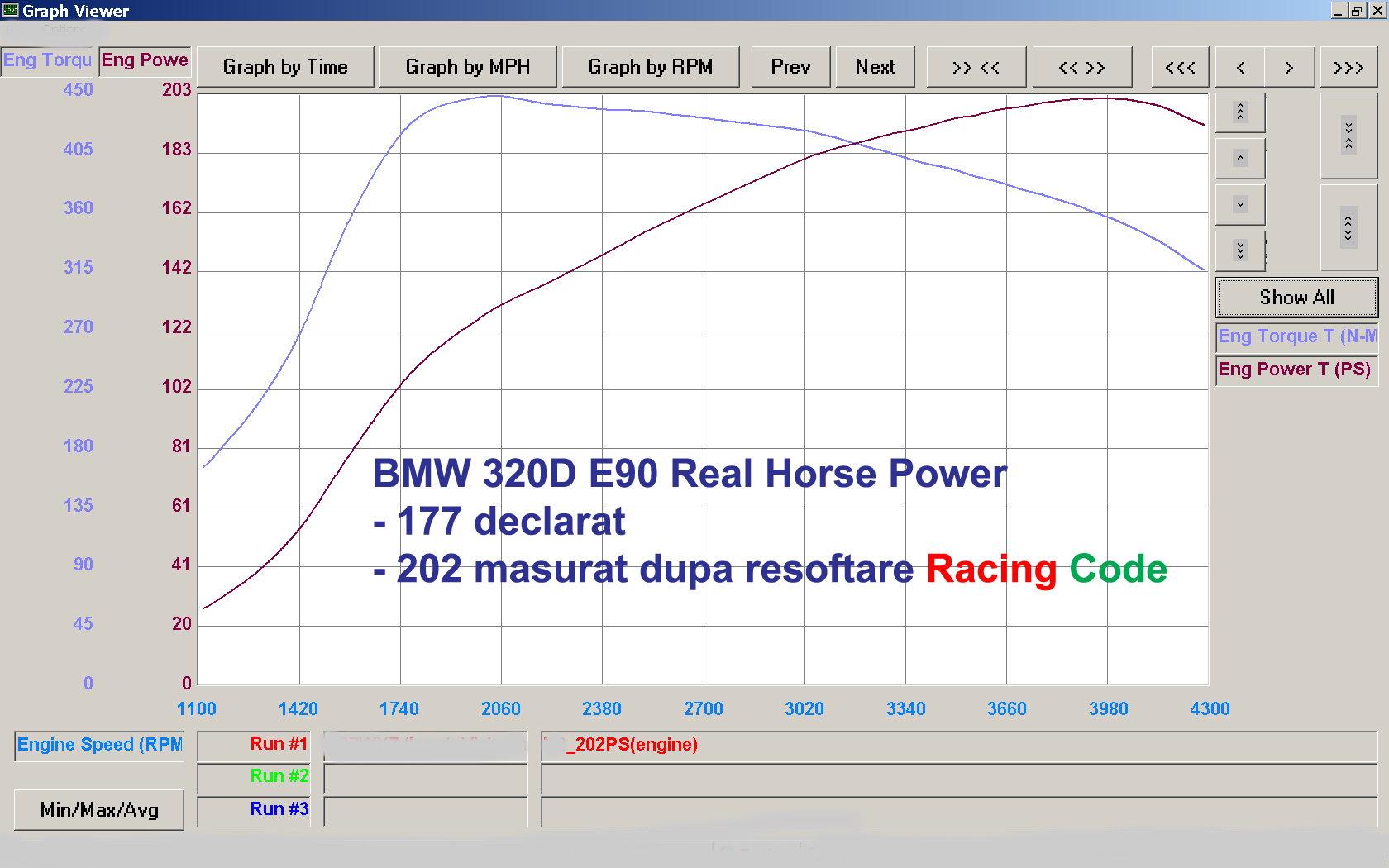Click the '>> <<' horizontal compress button

tap(976, 68)
